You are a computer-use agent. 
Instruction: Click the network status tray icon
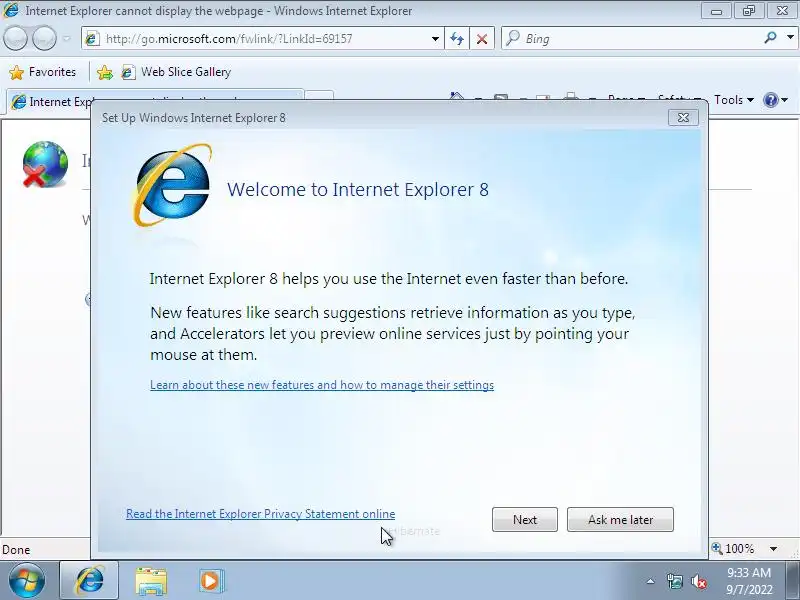pyautogui.click(x=674, y=581)
